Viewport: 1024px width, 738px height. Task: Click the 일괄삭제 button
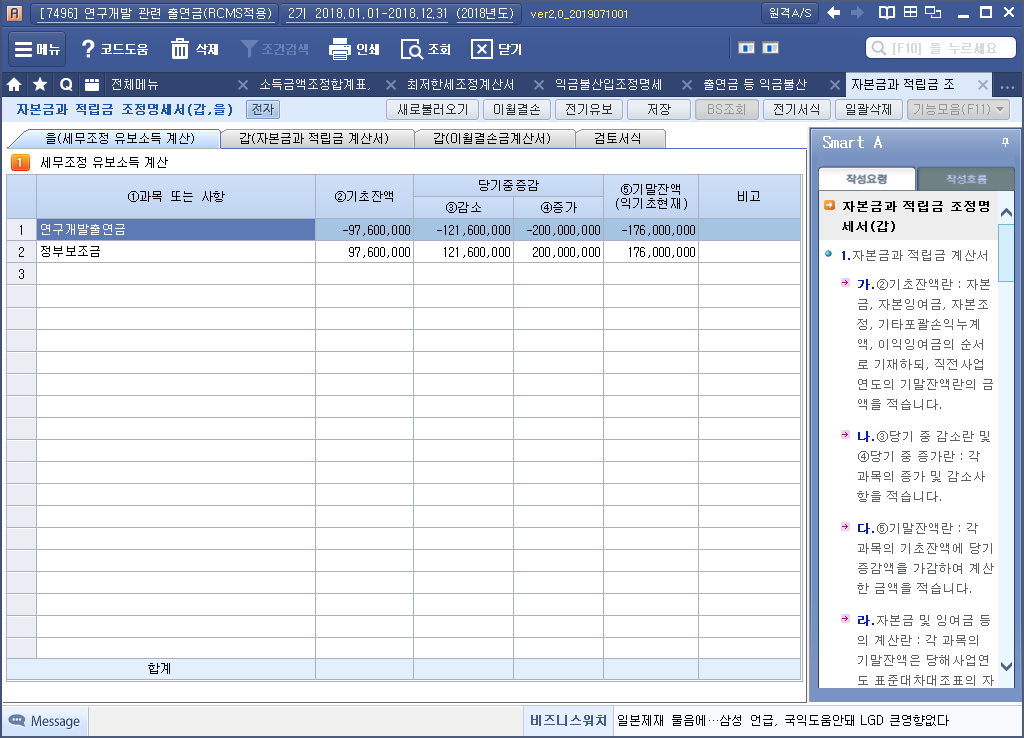[x=868, y=110]
